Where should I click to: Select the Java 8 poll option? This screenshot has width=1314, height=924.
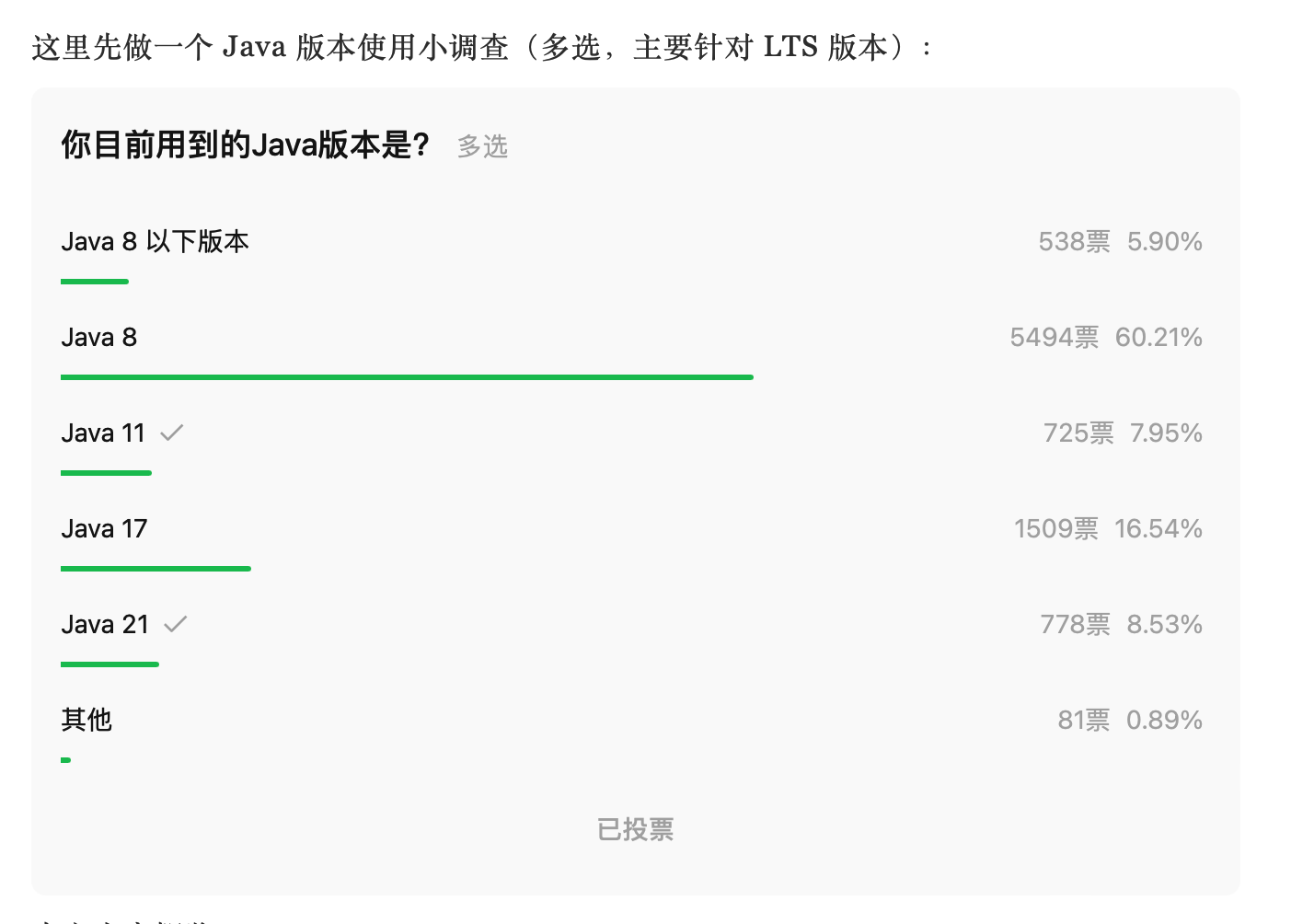[98, 337]
